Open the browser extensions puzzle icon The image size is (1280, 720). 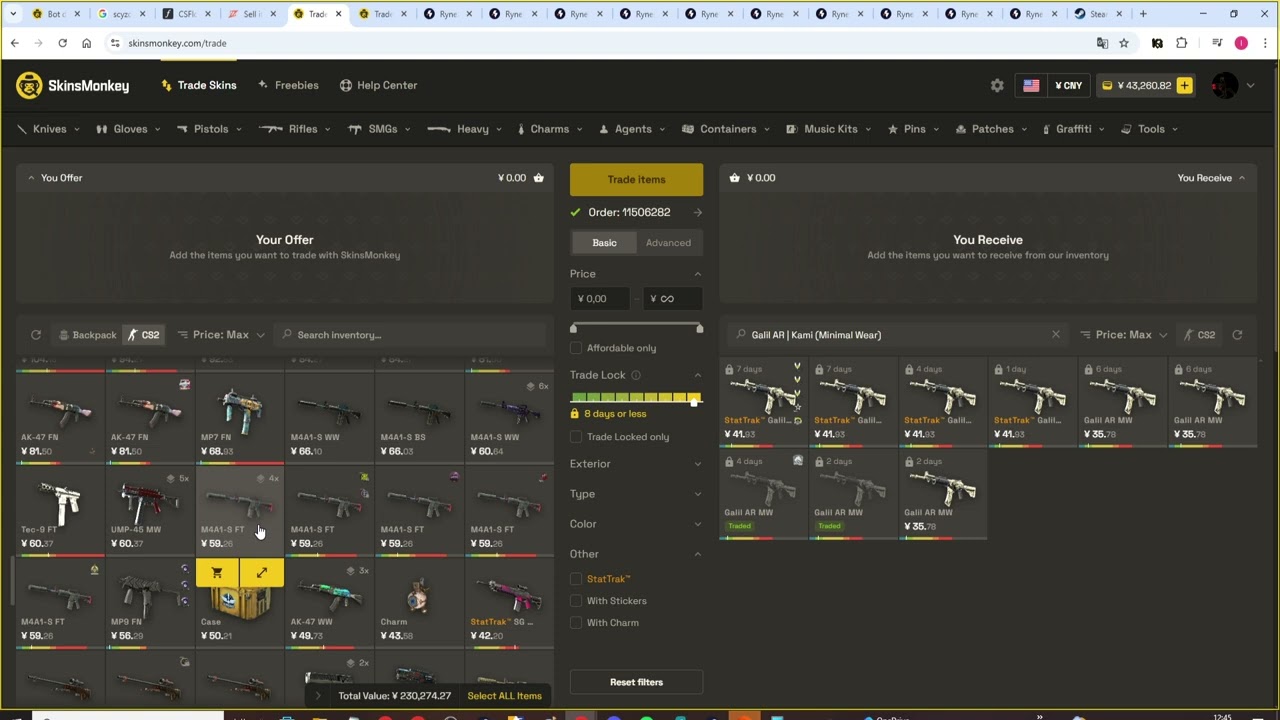(x=1182, y=43)
